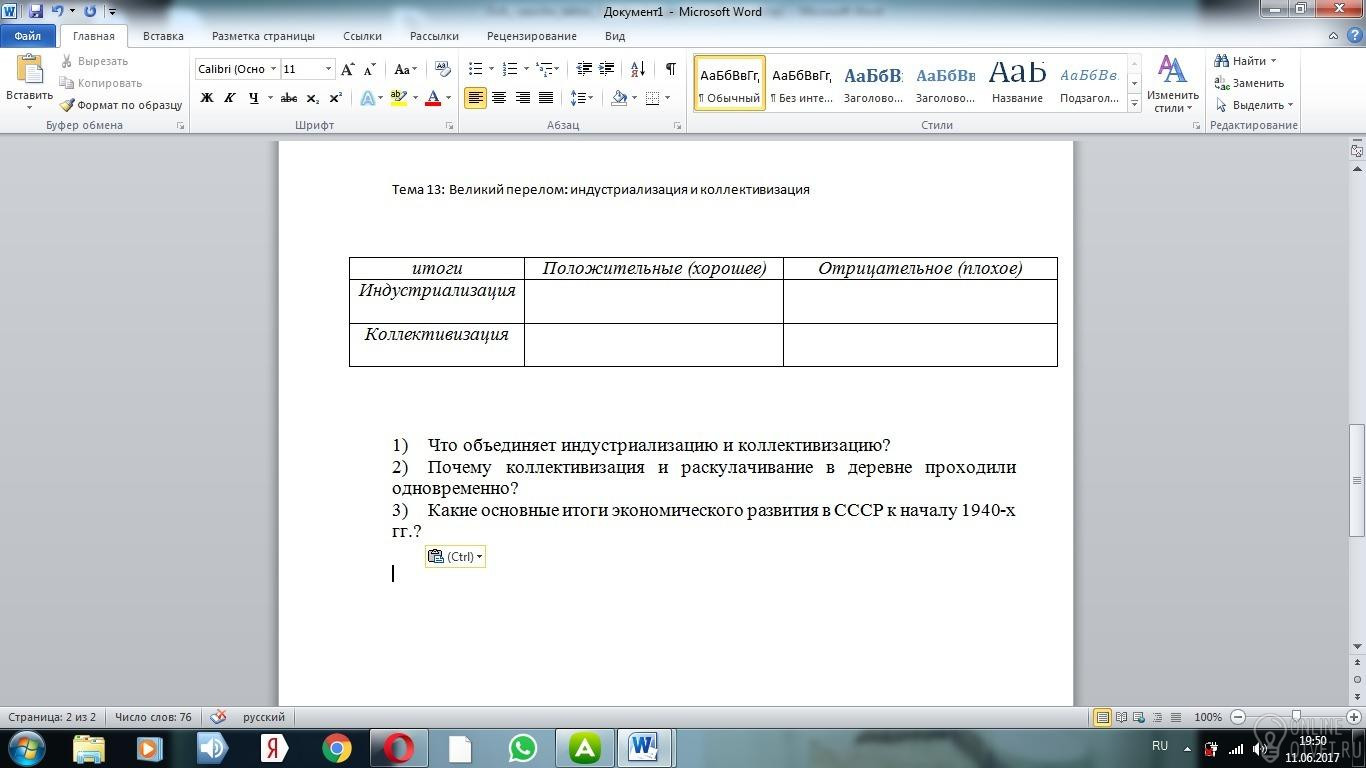This screenshot has height=768, width=1366.
Task: Open the font size dropdown
Action: [328, 69]
